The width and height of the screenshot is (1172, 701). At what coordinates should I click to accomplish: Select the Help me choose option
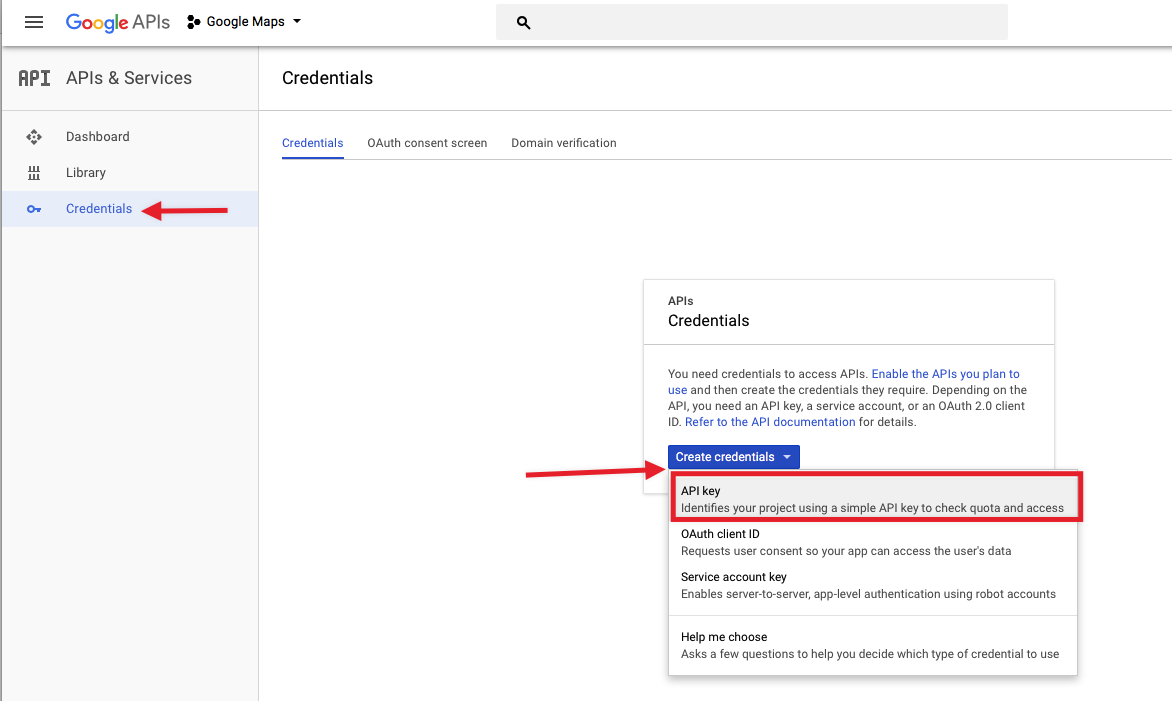point(873,645)
